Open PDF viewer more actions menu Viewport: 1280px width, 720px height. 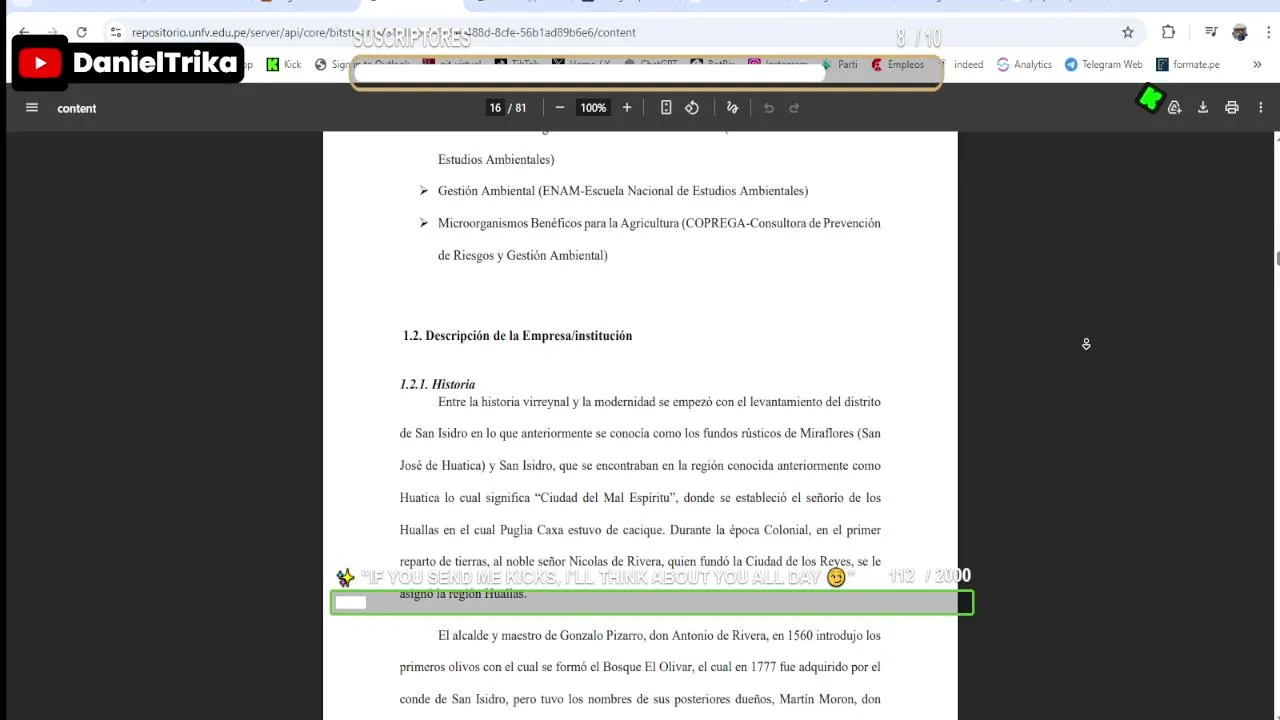tap(1260, 108)
